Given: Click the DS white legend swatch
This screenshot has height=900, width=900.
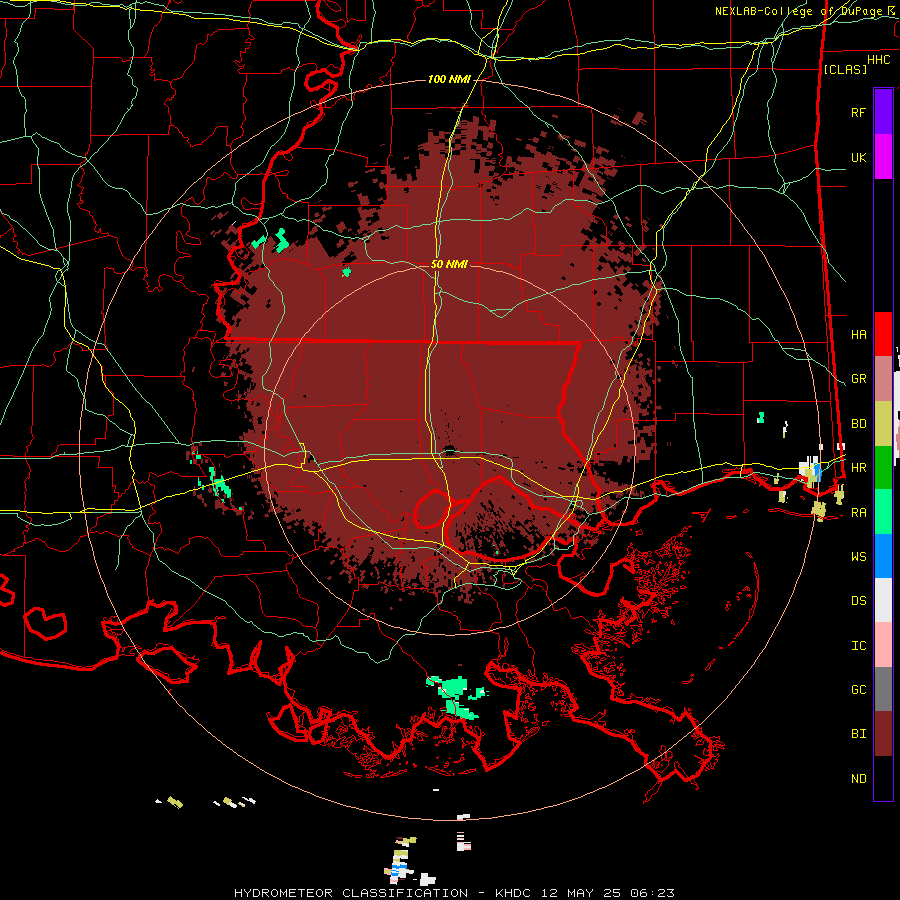Looking at the screenshot, I should point(883,600).
